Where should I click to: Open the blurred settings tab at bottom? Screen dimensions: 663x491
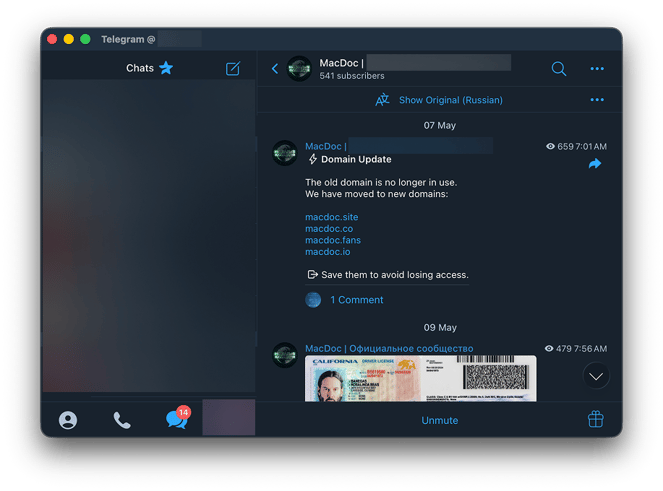(x=229, y=417)
